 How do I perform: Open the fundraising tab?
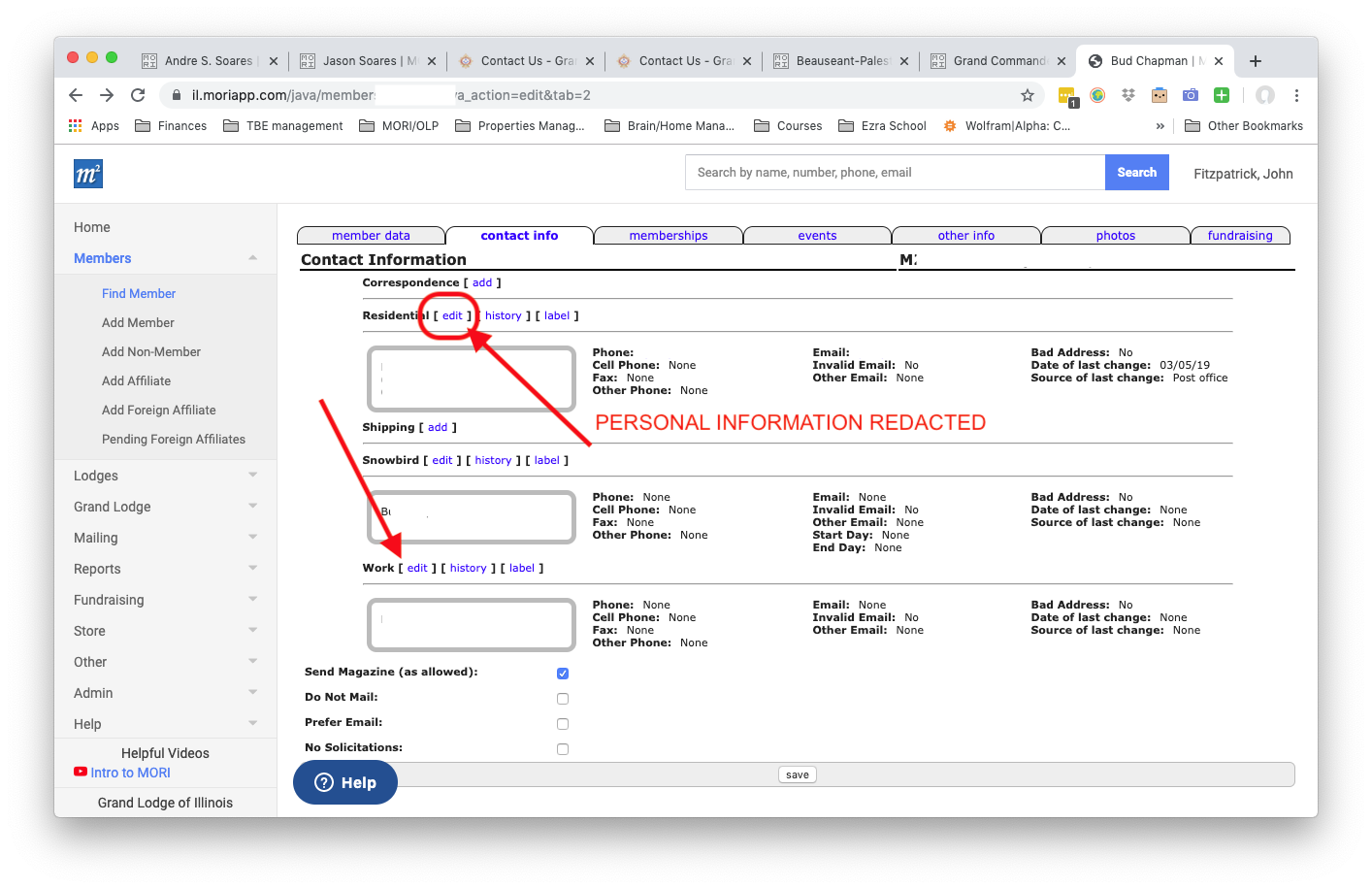[x=1239, y=236]
